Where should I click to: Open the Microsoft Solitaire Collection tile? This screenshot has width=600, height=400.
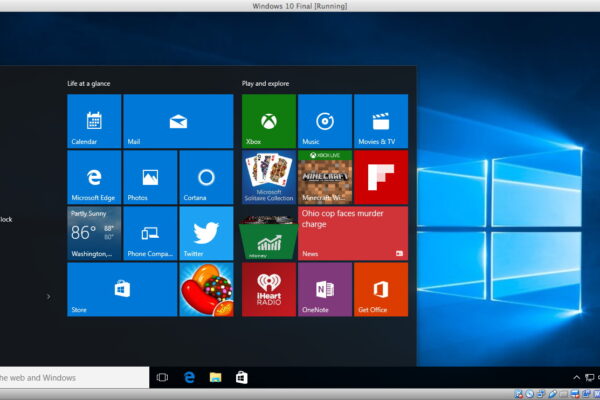pos(269,177)
